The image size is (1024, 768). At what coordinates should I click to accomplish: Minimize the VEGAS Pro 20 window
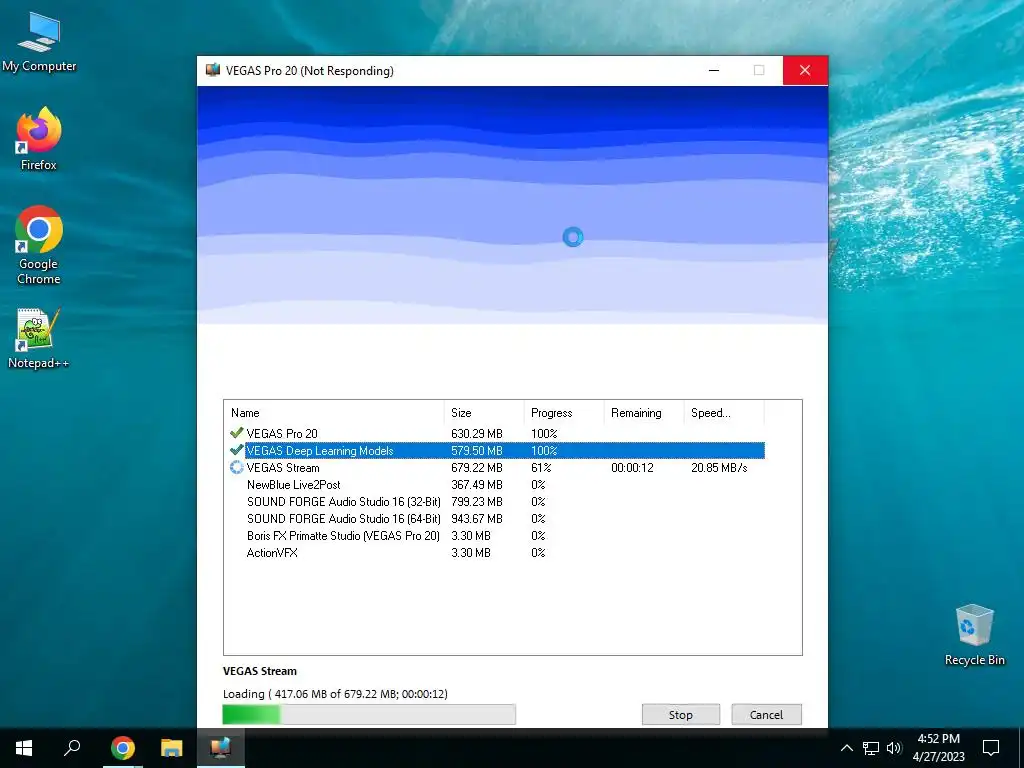tap(714, 70)
